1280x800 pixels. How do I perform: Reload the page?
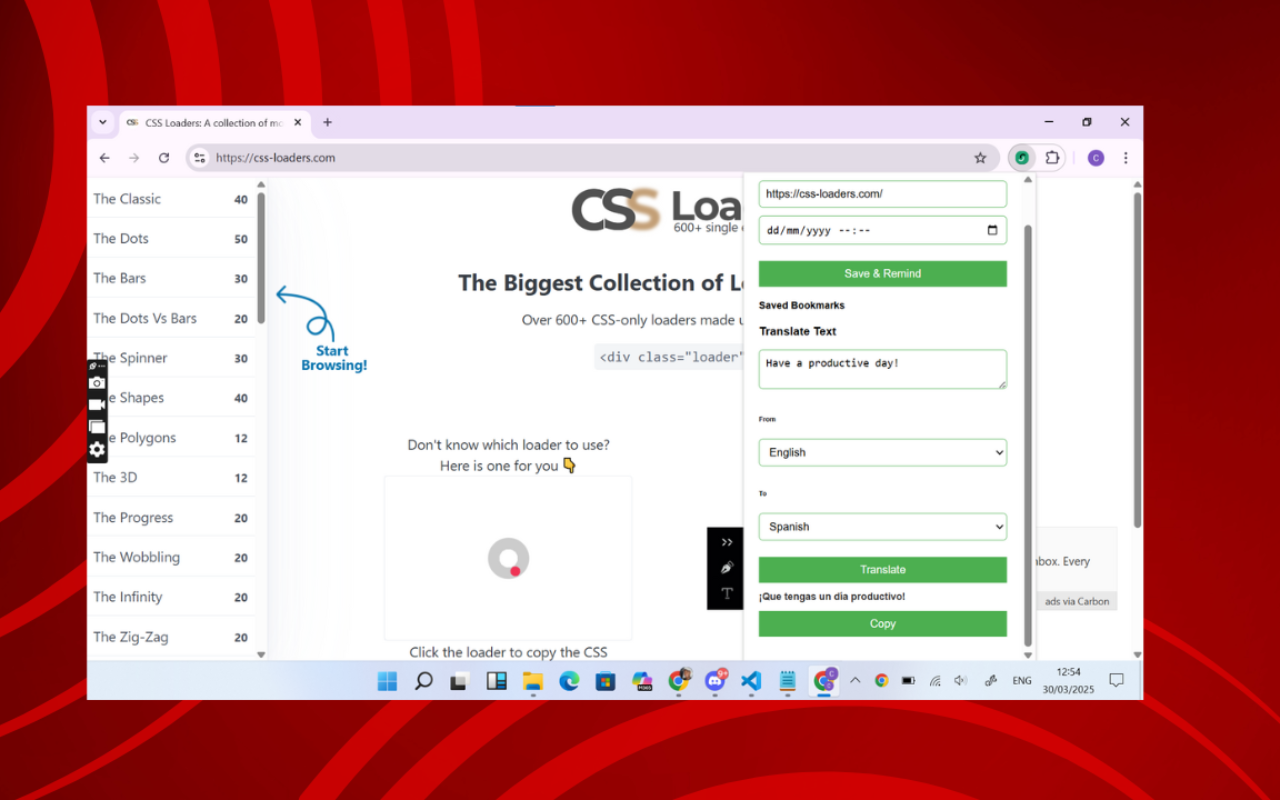164,158
